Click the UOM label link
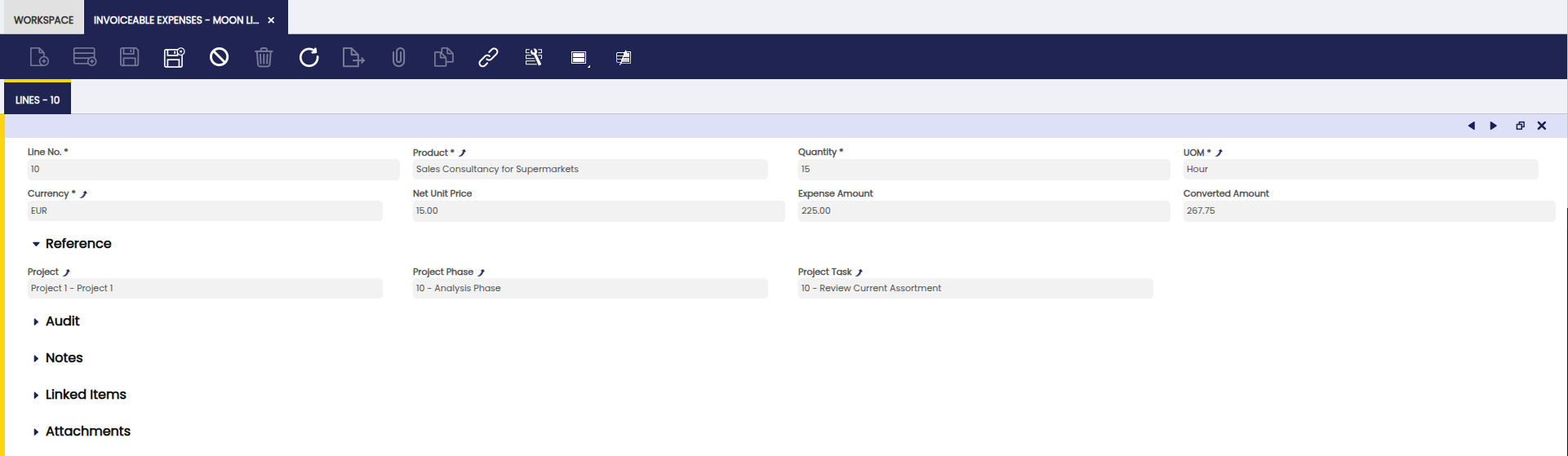This screenshot has width=1568, height=456. click(1193, 153)
